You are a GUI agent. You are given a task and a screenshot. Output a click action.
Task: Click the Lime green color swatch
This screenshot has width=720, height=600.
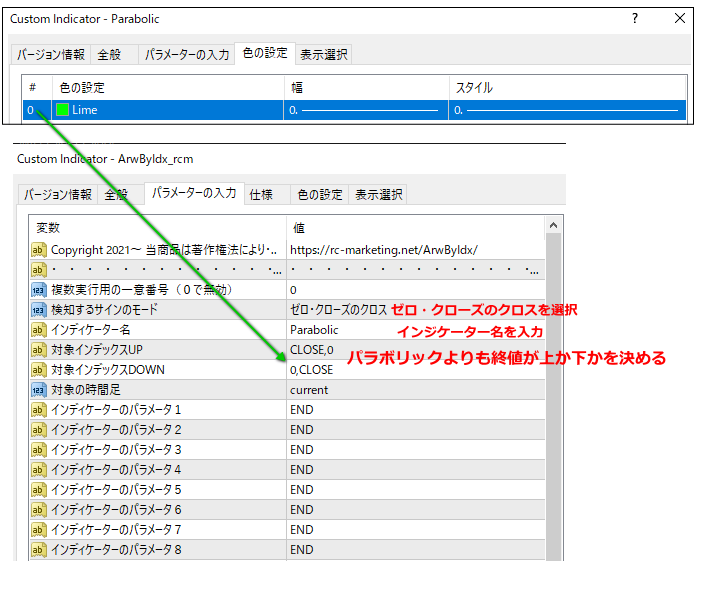pyautogui.click(x=62, y=110)
